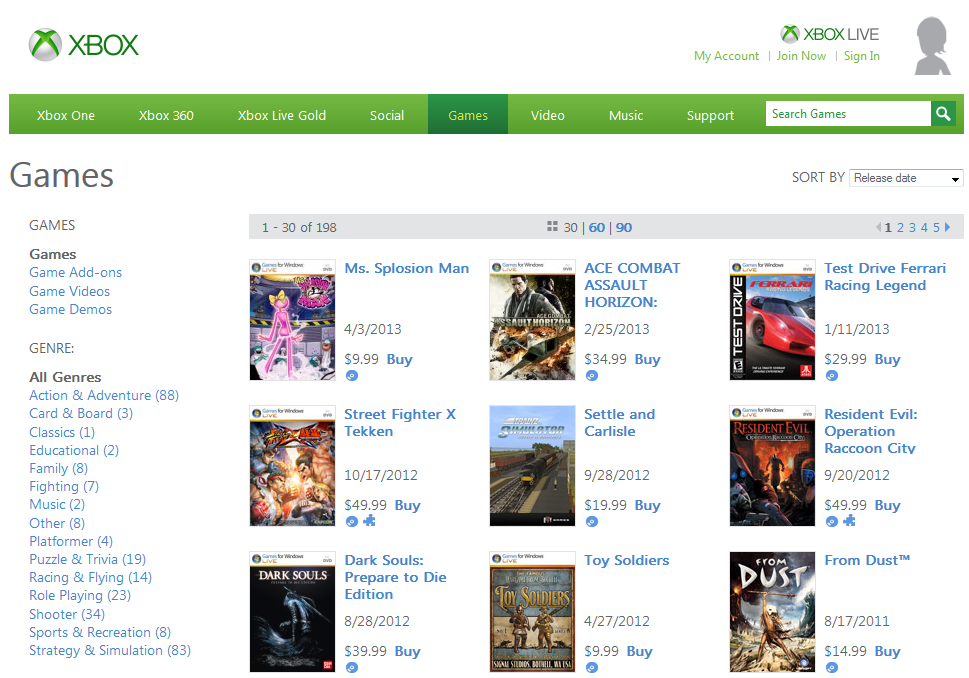969x678 pixels.
Task: Open the Xbox 360 menu
Action: point(166,116)
